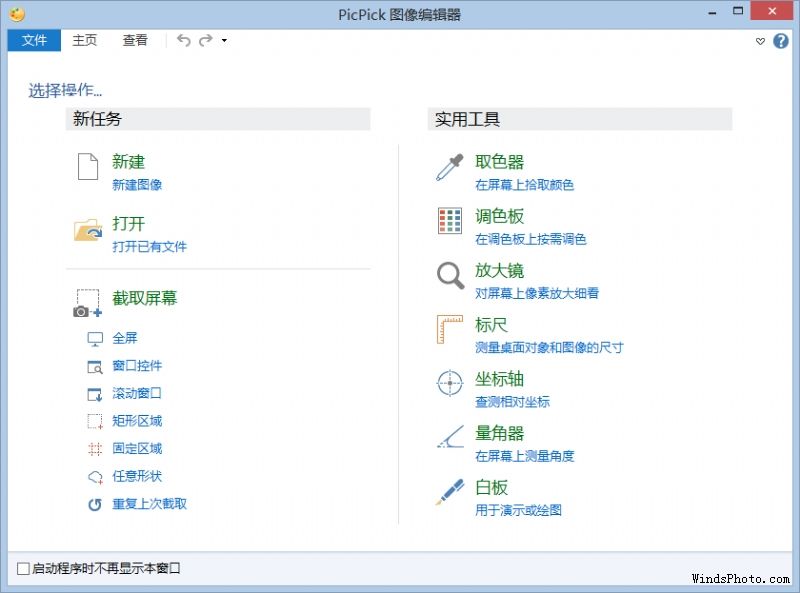
Task: Click the PicPick app logo in title bar
Action: coord(17,14)
